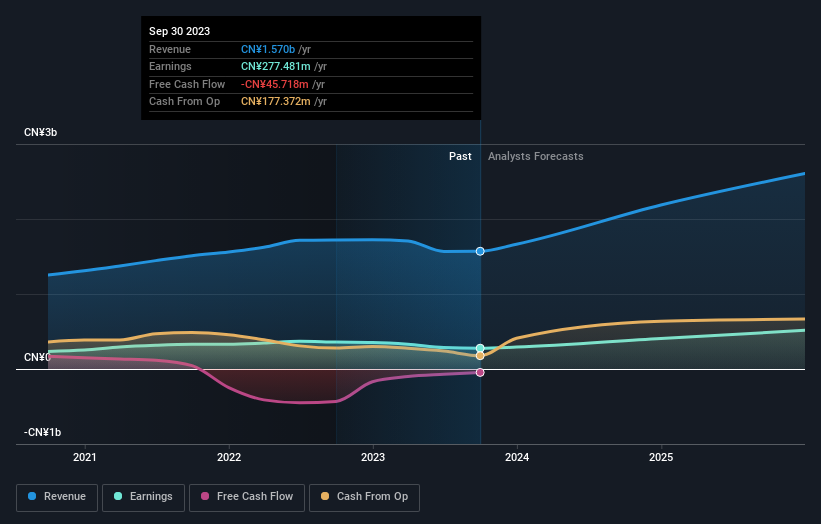Click the 2021 x-axis label
This screenshot has width=821, height=524.
tap(85, 457)
